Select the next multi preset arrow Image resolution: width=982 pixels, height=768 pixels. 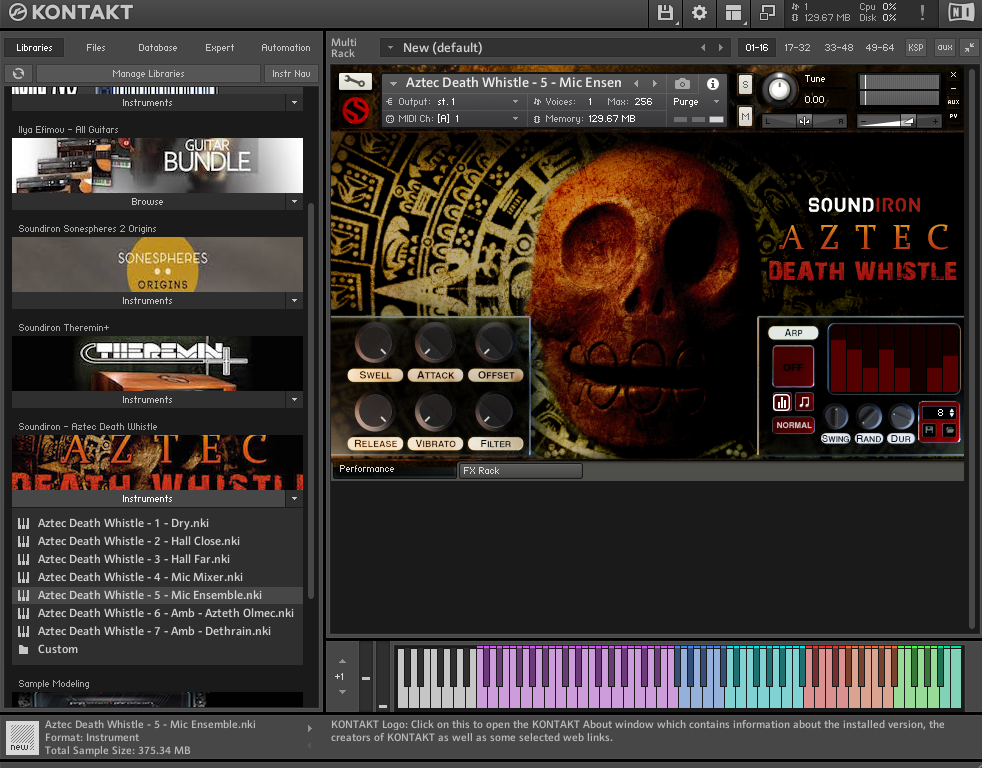(721, 48)
